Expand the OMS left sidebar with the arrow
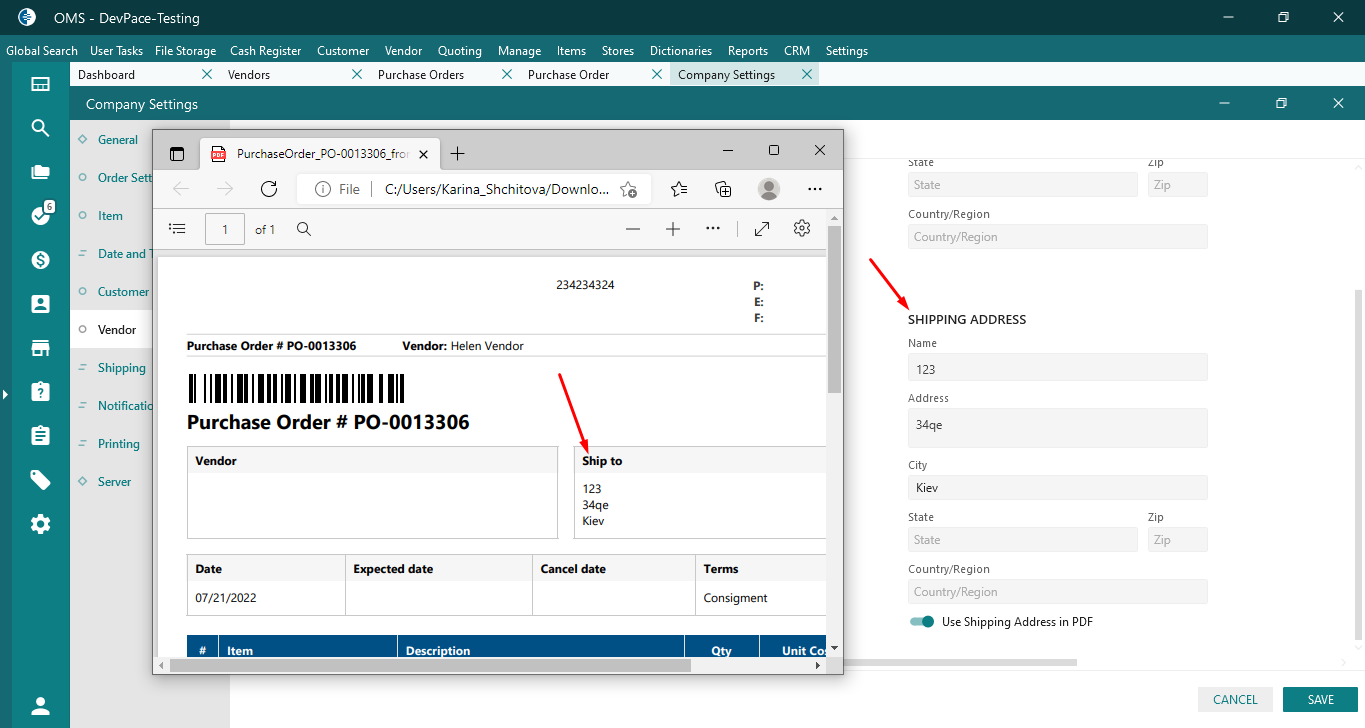1365x728 pixels. pos(5,395)
